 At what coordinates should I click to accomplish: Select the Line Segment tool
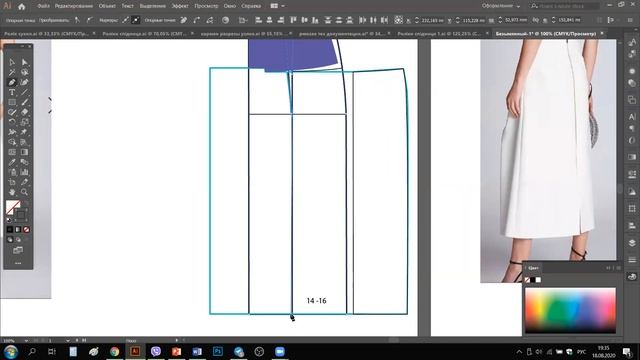coord(24,92)
